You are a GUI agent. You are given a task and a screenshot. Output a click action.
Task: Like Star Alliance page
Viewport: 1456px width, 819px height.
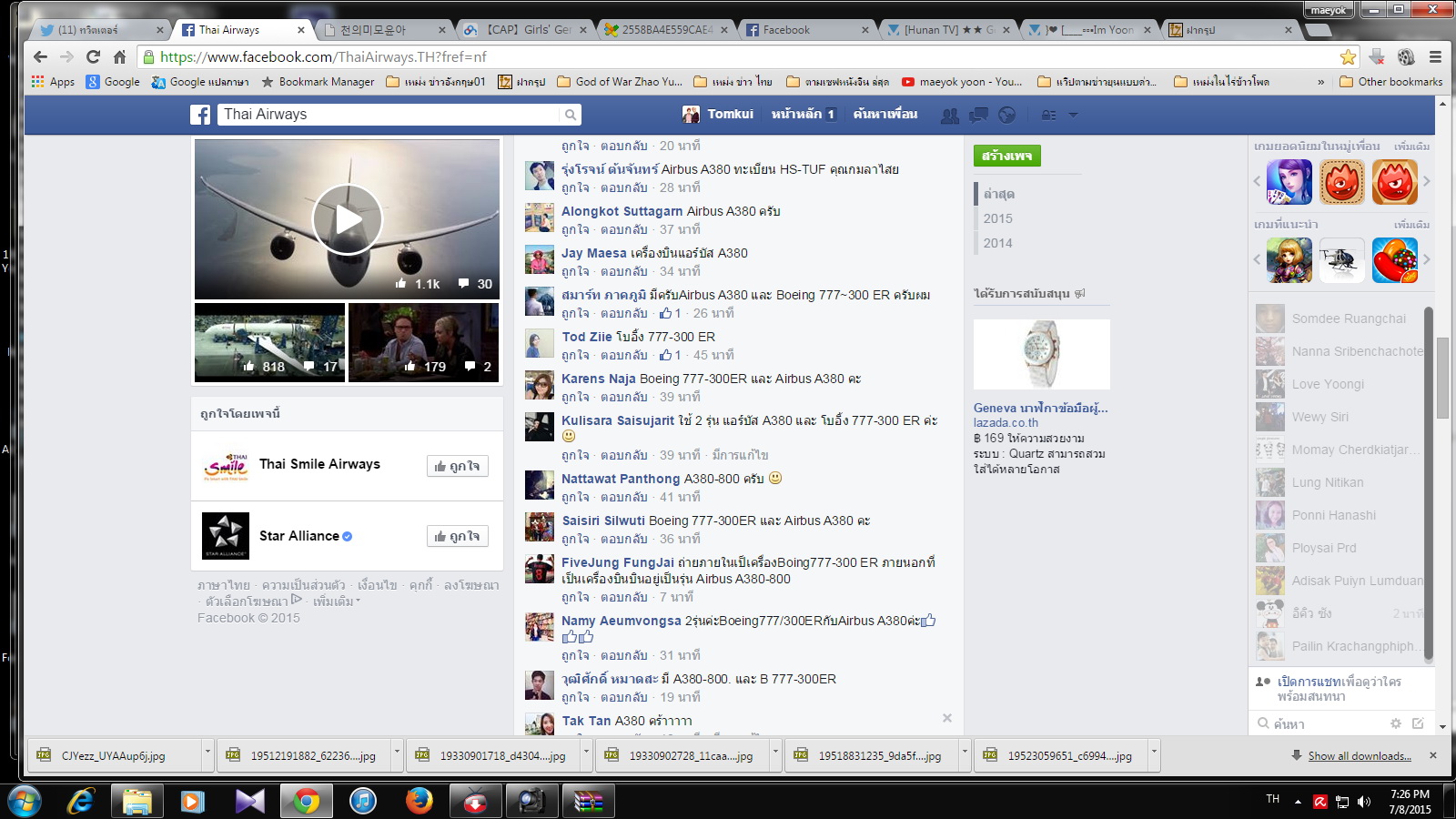(458, 536)
